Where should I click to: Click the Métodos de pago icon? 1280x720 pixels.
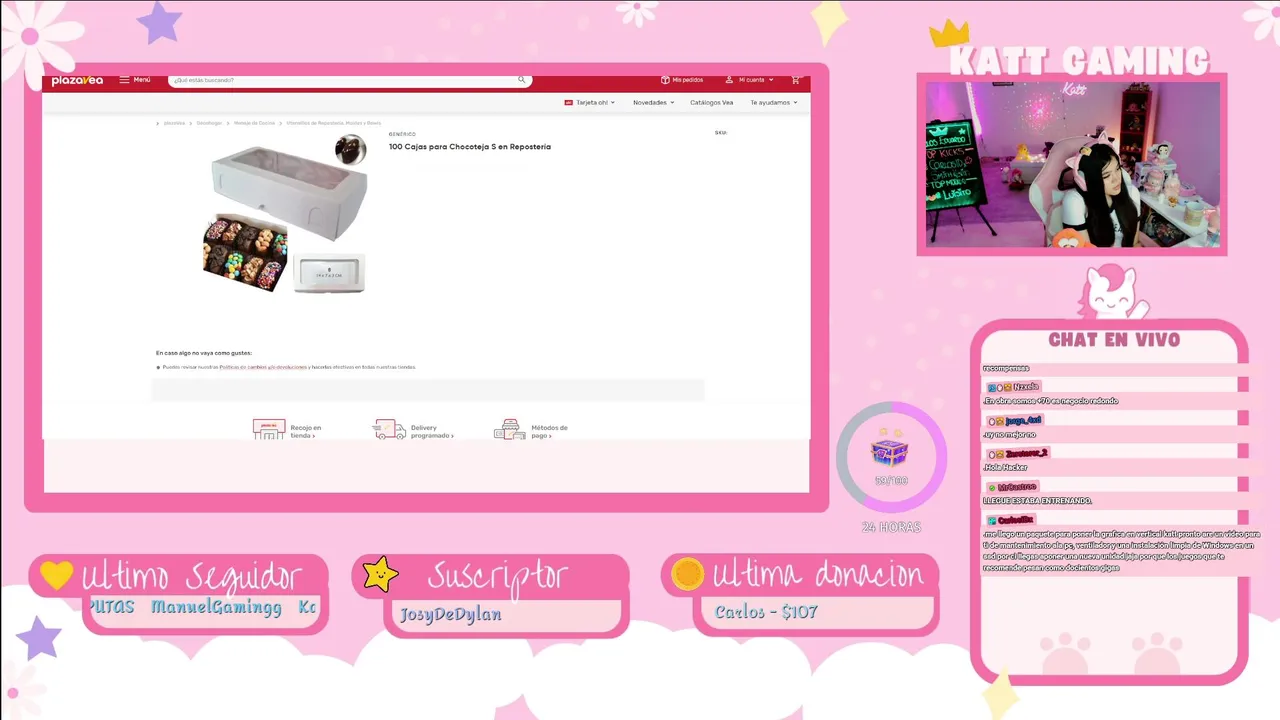(509, 429)
